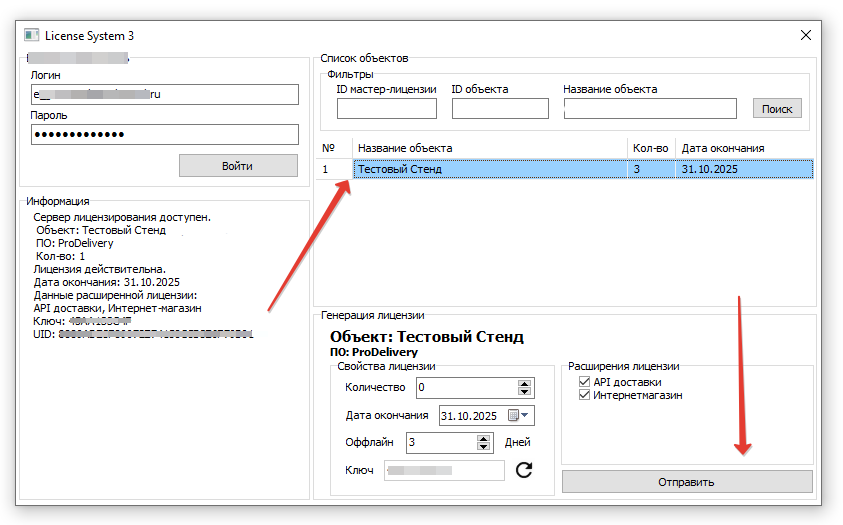Decrease the Количество value with the down arrow
This screenshot has height=525, width=843.
coord(524,392)
